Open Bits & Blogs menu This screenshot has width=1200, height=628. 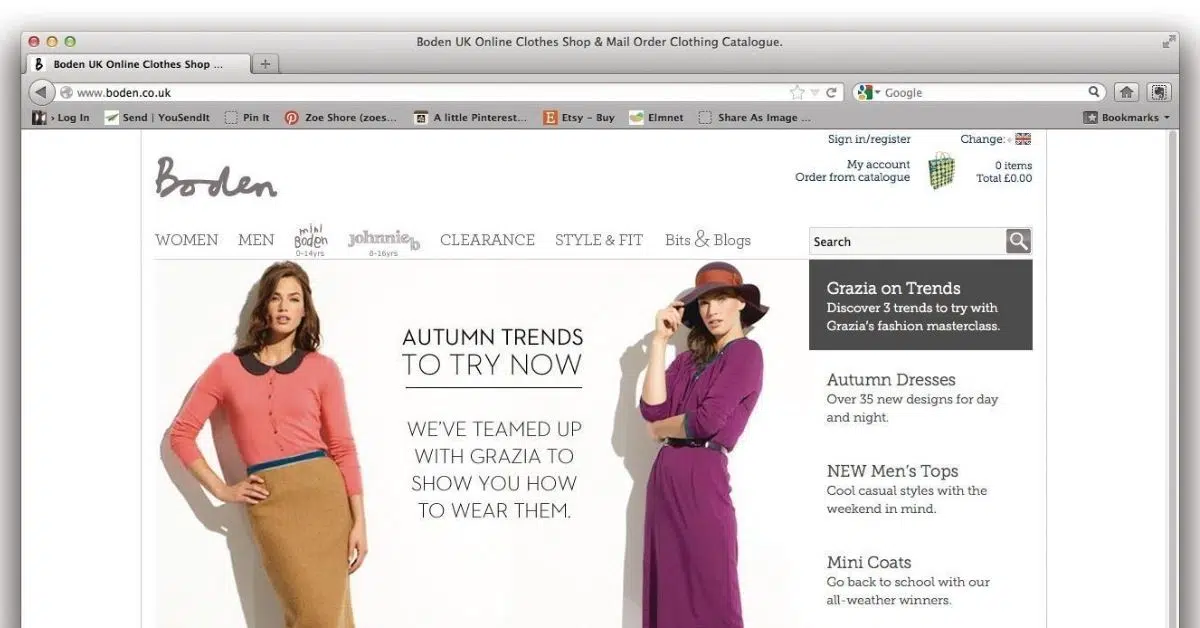(708, 240)
